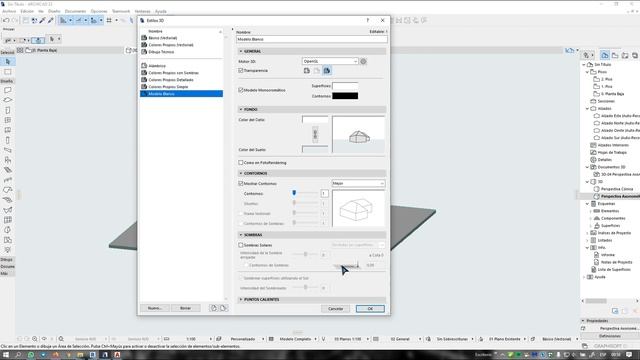Click the Contornos thickness value field

tap(324, 193)
